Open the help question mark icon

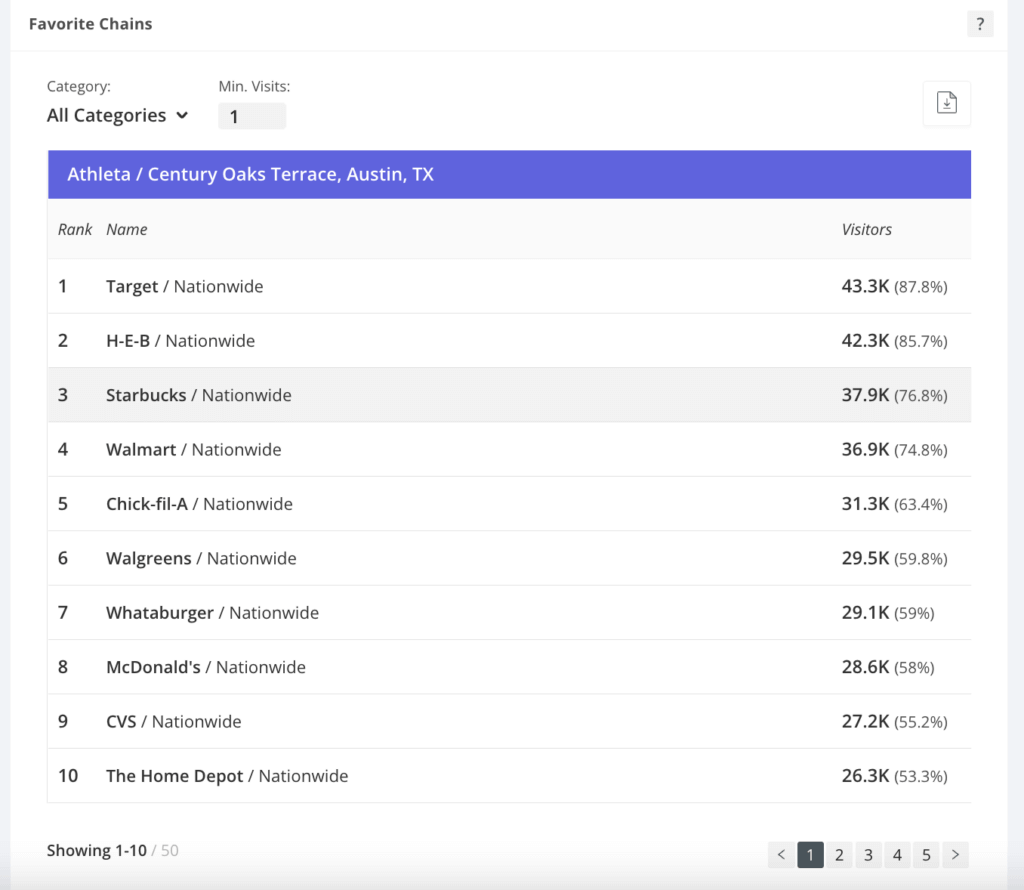click(x=980, y=24)
